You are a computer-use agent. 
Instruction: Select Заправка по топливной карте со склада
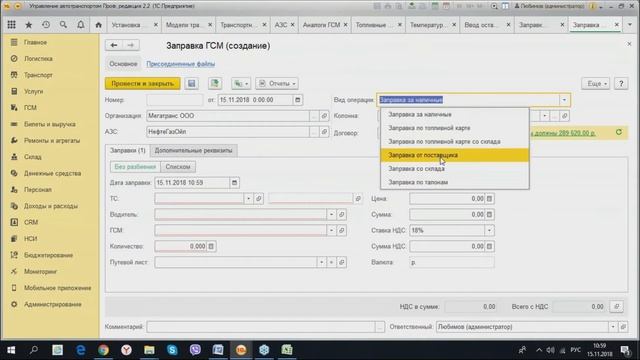(455, 142)
